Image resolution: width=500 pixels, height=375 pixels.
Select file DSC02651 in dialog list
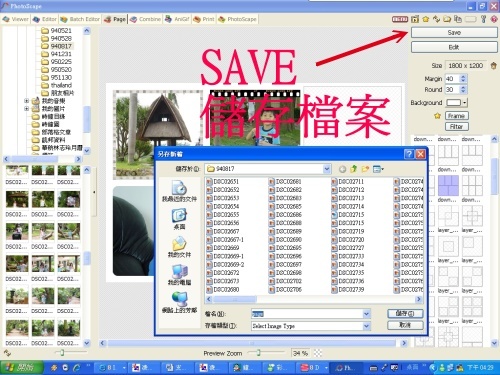point(223,181)
